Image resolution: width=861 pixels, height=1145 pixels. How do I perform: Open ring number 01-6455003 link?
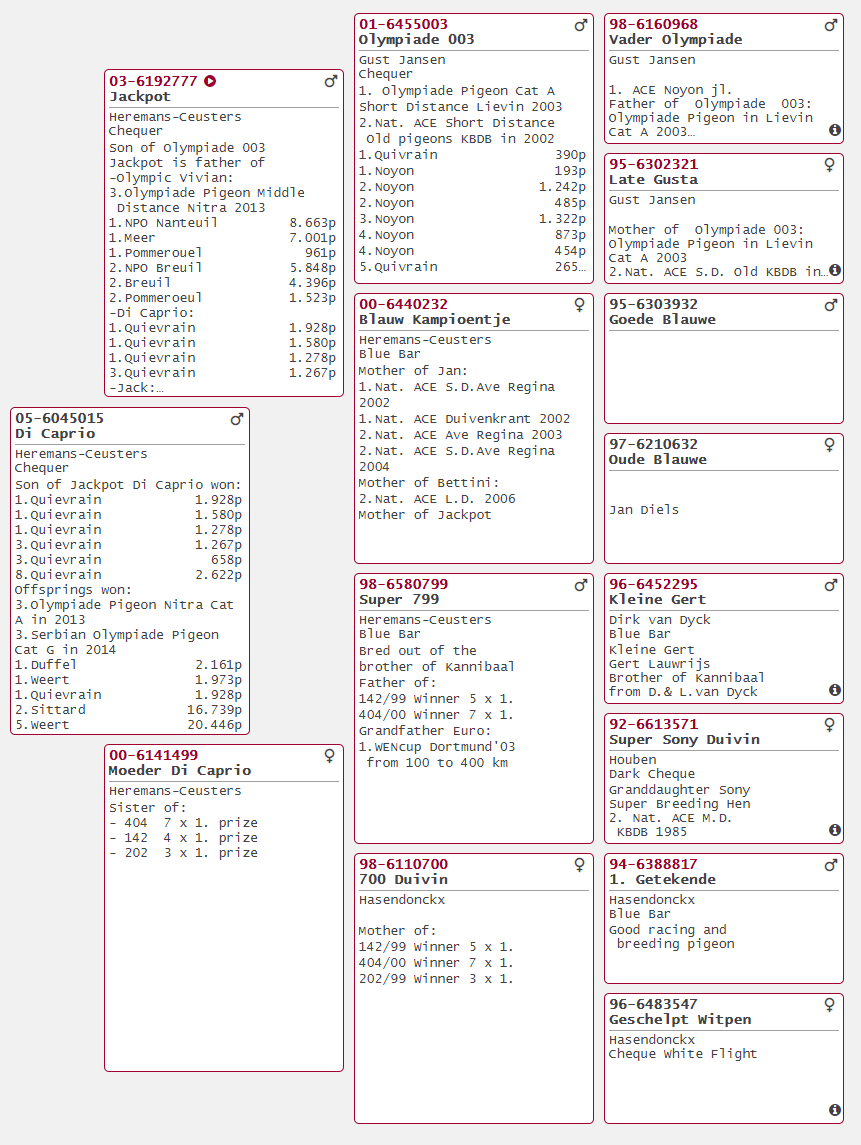[x=403, y=24]
